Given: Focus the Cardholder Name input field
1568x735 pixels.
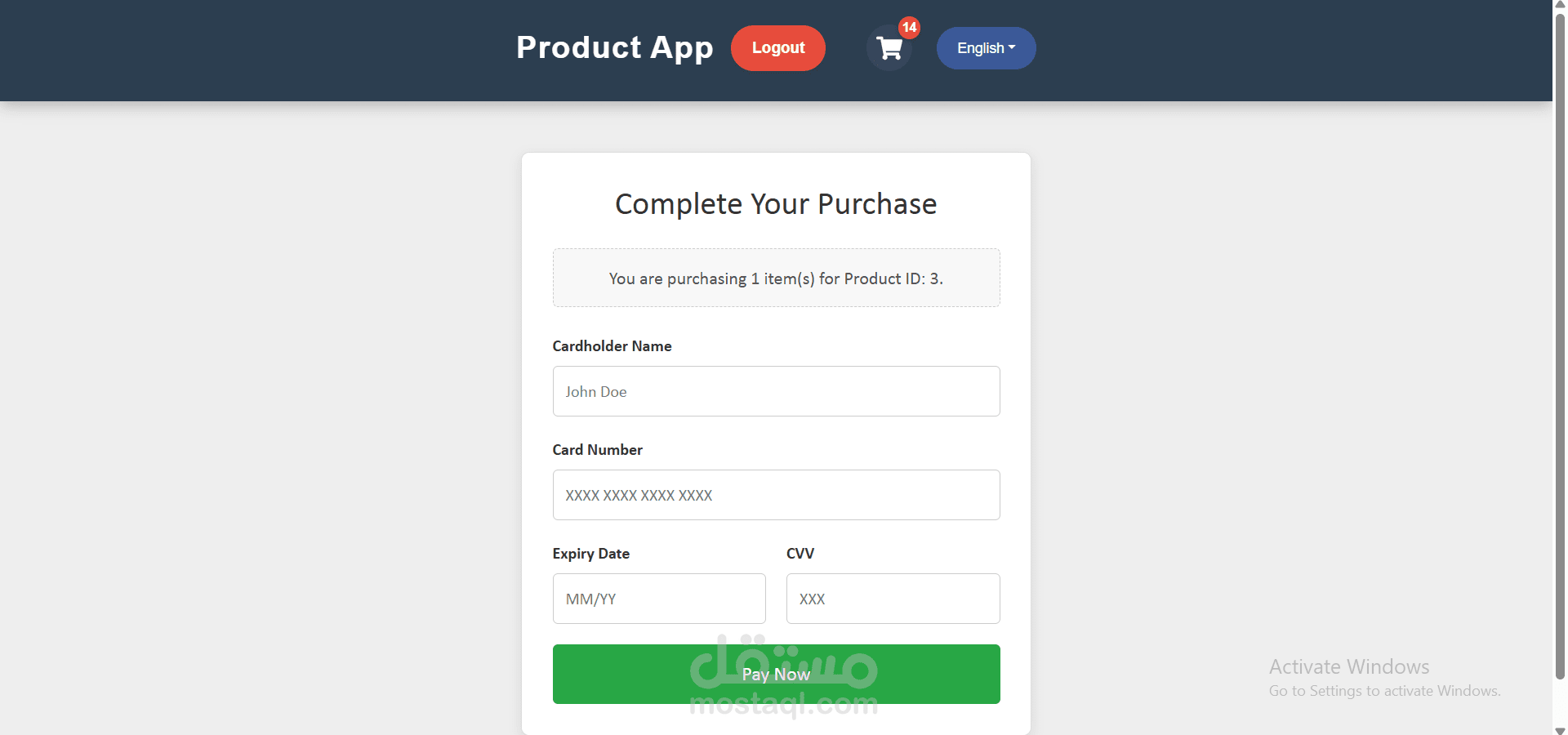Looking at the screenshot, I should point(776,391).
